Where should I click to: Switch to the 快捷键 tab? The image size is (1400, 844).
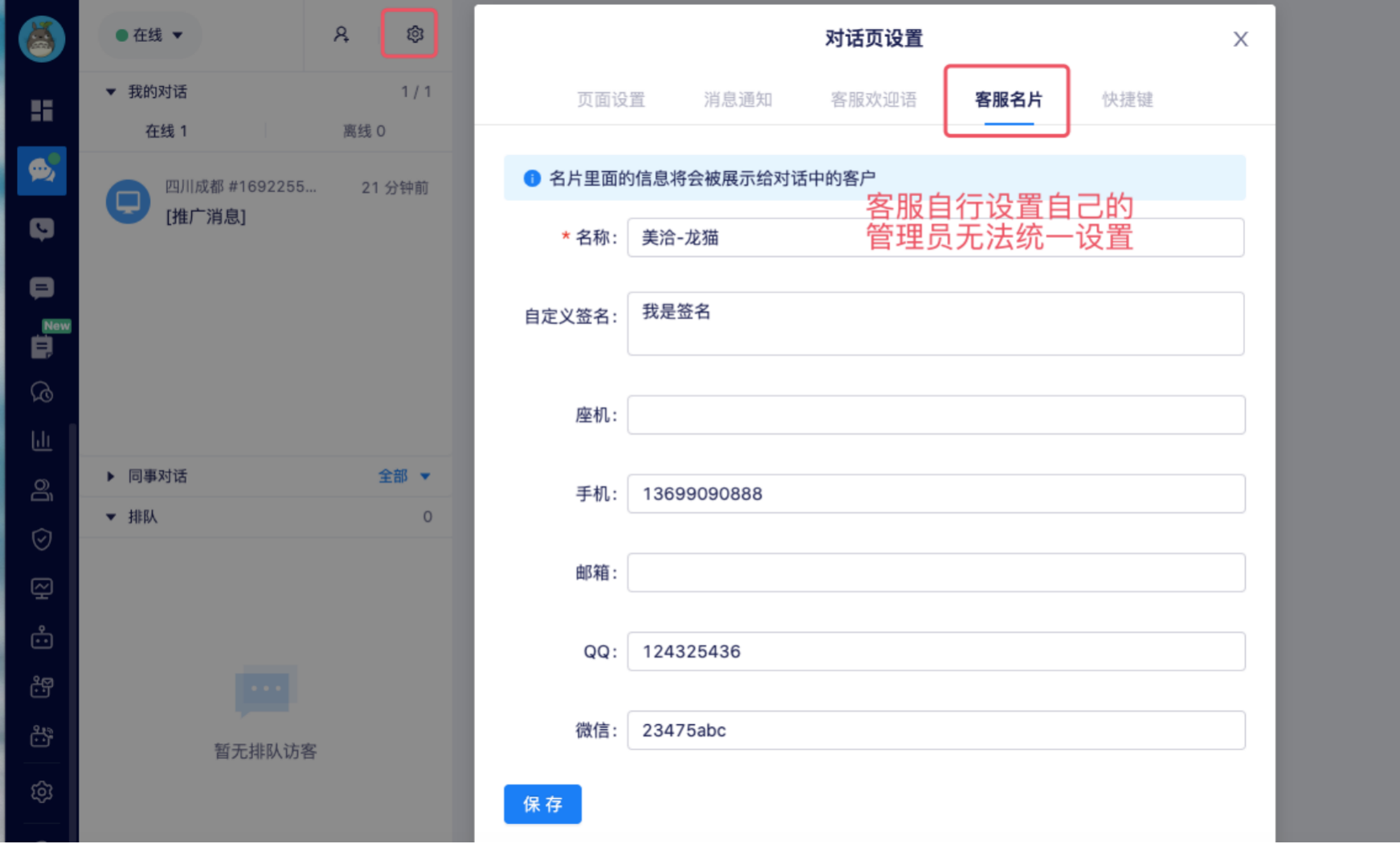[x=1128, y=100]
